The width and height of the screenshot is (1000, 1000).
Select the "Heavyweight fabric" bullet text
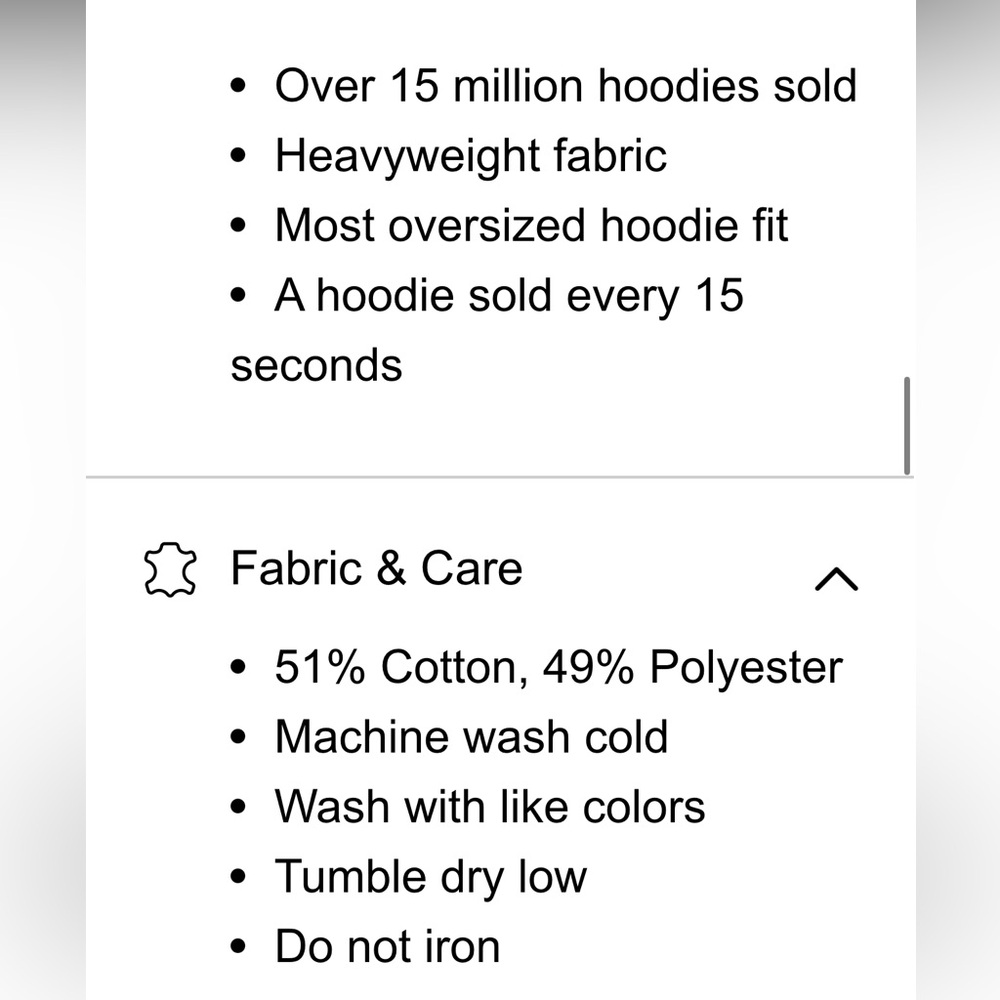470,156
